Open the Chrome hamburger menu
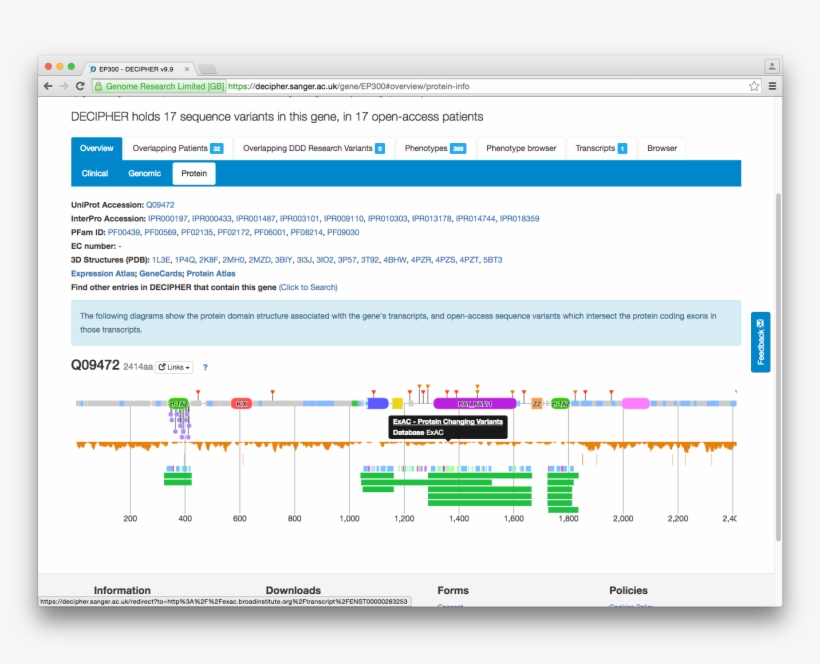 (771, 86)
